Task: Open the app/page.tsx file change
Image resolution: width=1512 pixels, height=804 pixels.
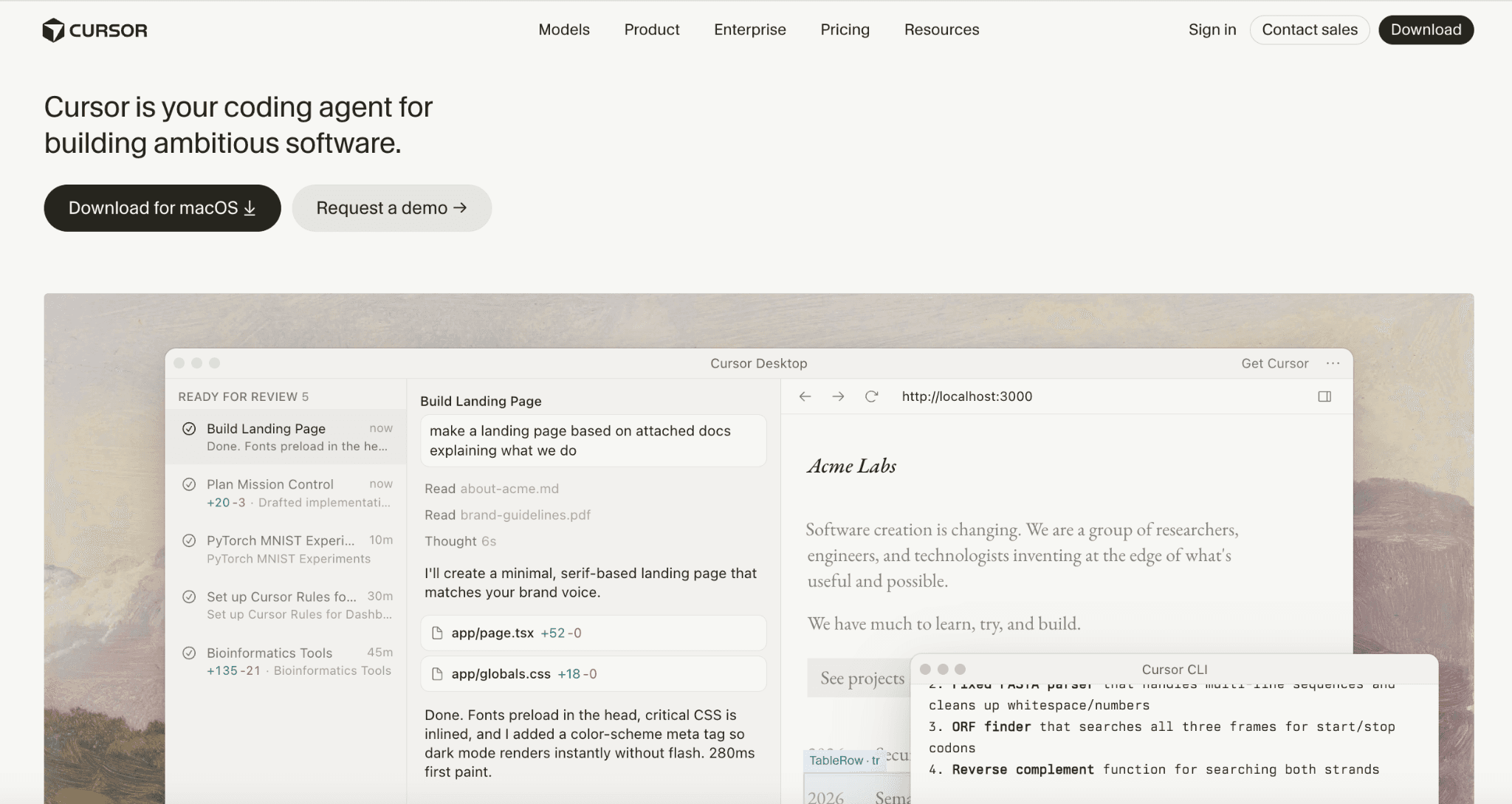Action: [x=594, y=633]
